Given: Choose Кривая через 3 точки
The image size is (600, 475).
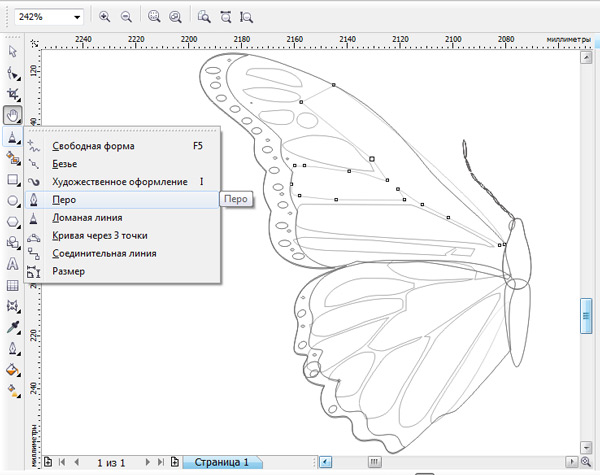Looking at the screenshot, I should pyautogui.click(x=122, y=235).
